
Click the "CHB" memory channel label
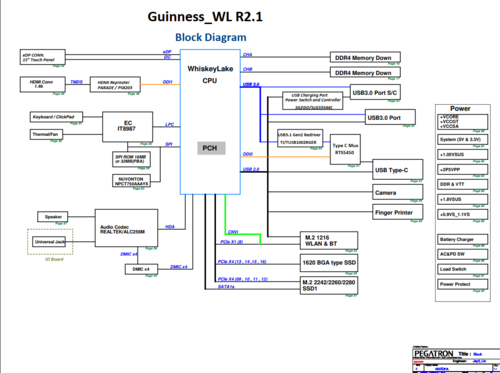tap(247, 69)
